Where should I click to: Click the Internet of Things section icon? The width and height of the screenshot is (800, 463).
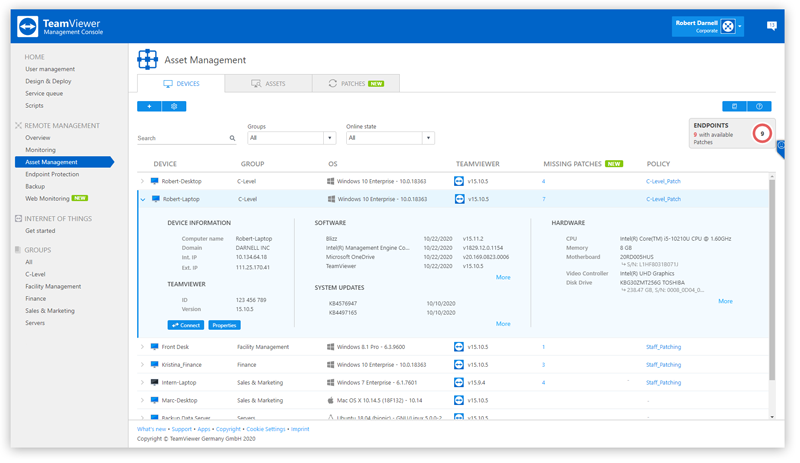18,218
